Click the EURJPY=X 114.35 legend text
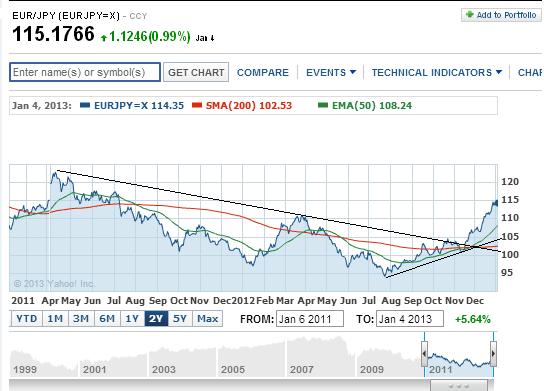The image size is (544, 391). [139, 105]
